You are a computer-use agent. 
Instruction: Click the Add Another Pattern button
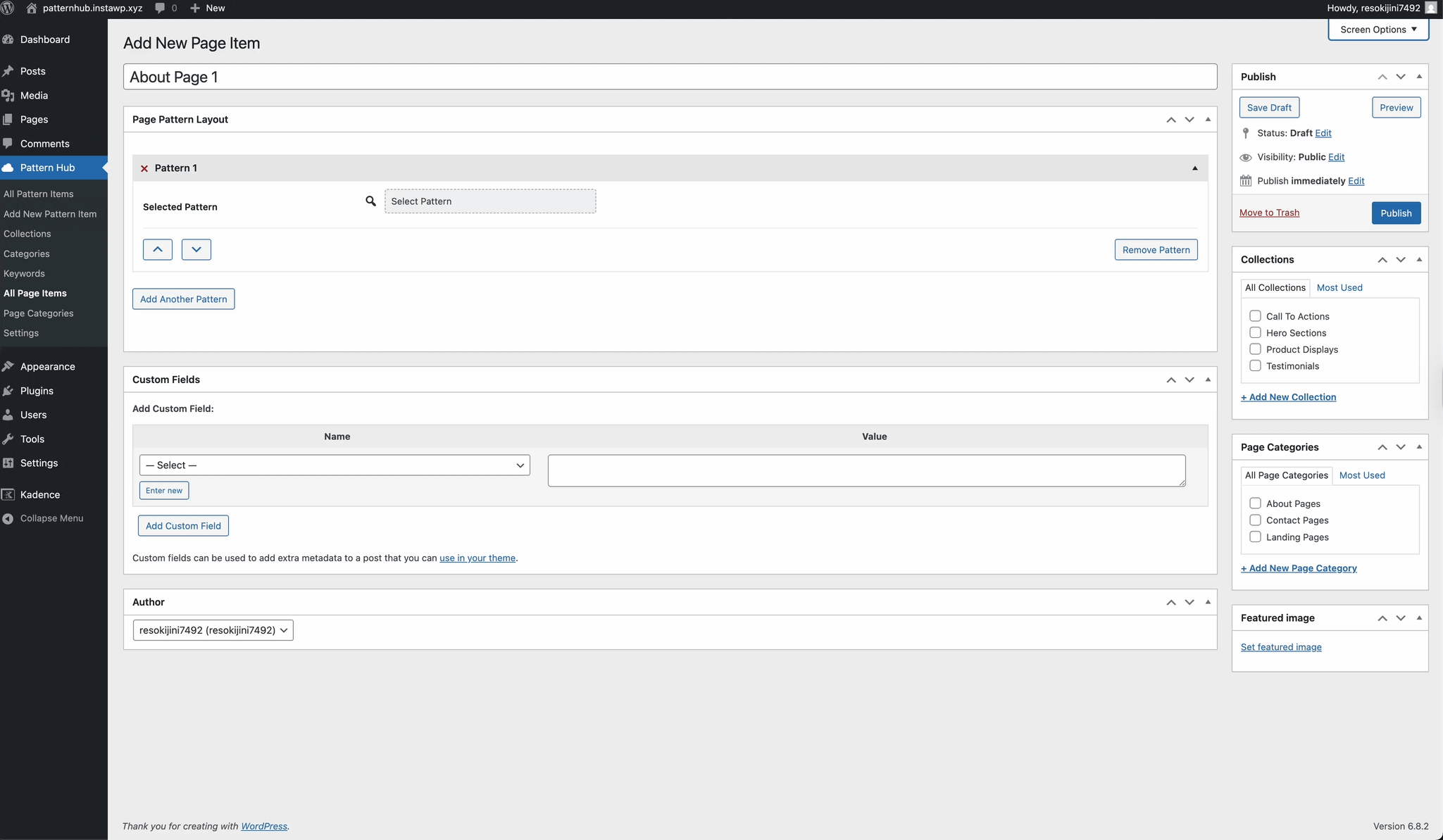(182, 299)
